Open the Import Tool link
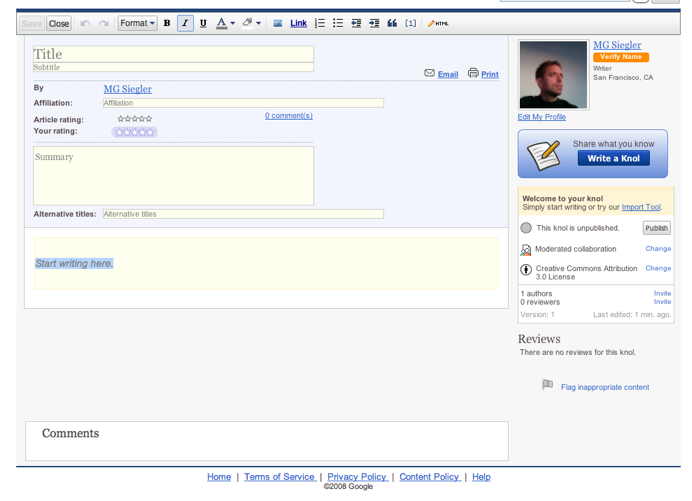The image size is (692, 501). (641, 207)
